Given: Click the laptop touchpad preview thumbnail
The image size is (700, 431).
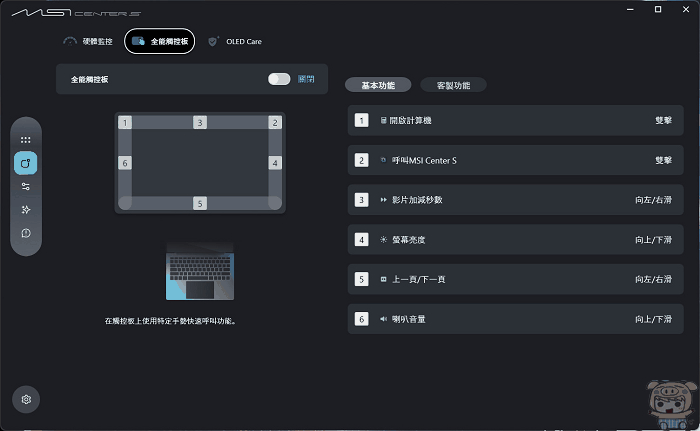Looking at the screenshot, I should point(200,272).
